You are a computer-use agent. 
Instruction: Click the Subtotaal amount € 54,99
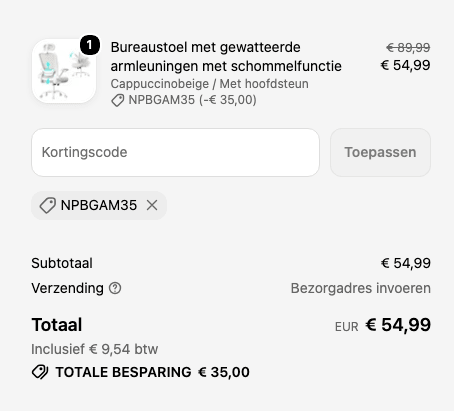[406, 263]
